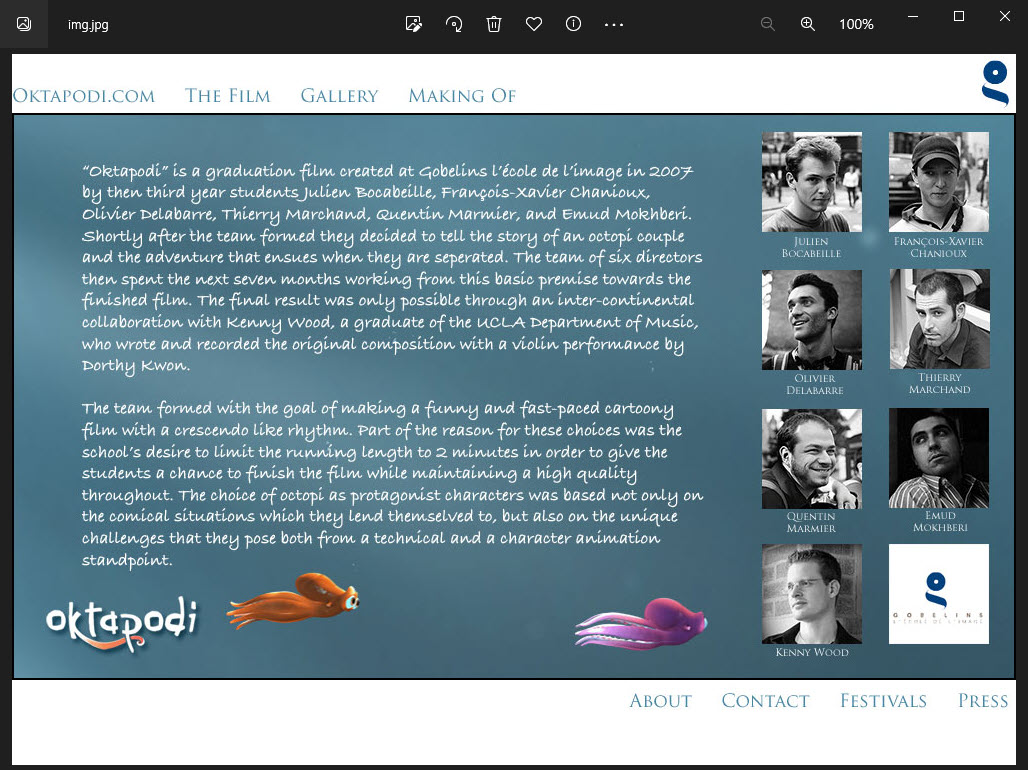The height and width of the screenshot is (770, 1028).
Task: Click the Emud Mokhberi name caption
Action: pos(940,521)
